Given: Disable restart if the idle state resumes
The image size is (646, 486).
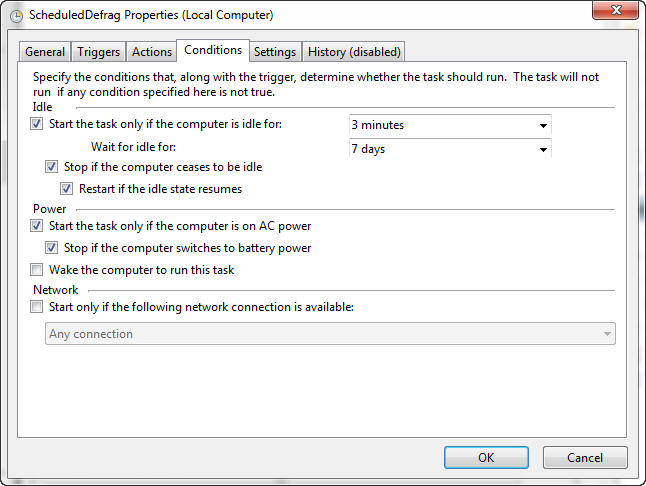Looking at the screenshot, I should pos(68,188).
